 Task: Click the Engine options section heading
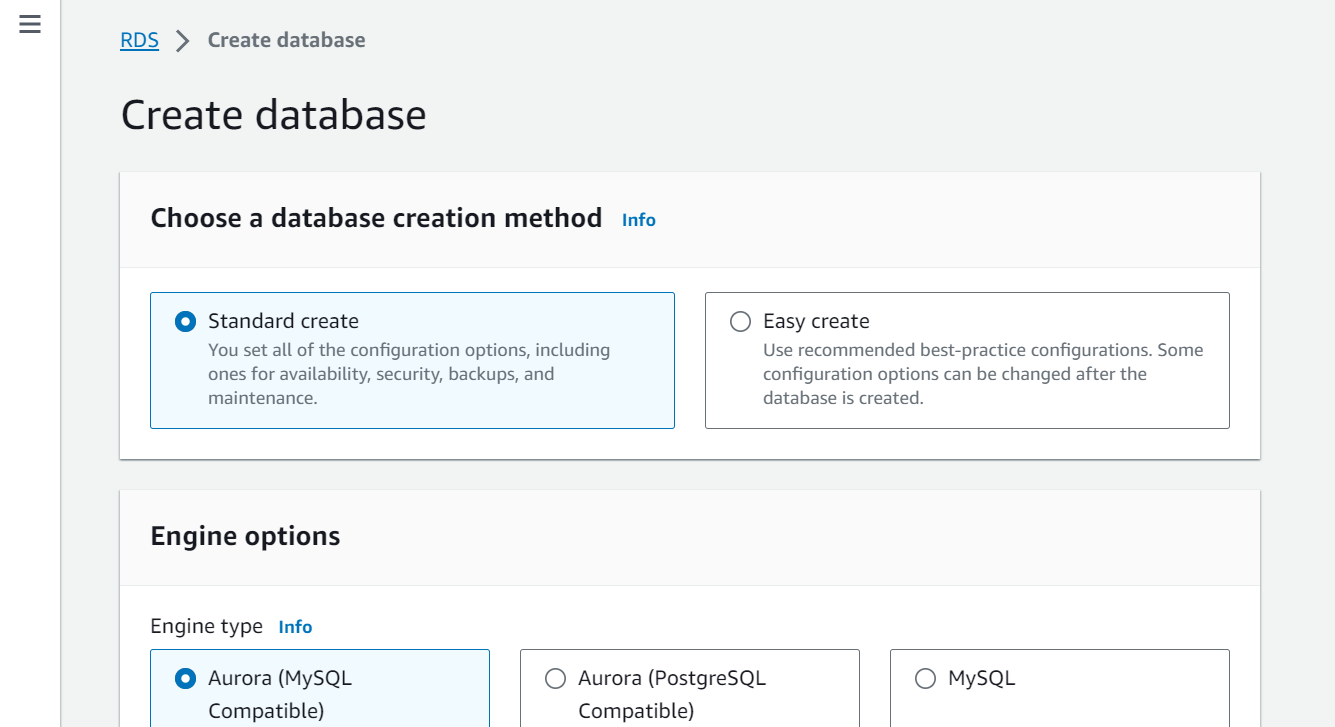click(x=245, y=536)
